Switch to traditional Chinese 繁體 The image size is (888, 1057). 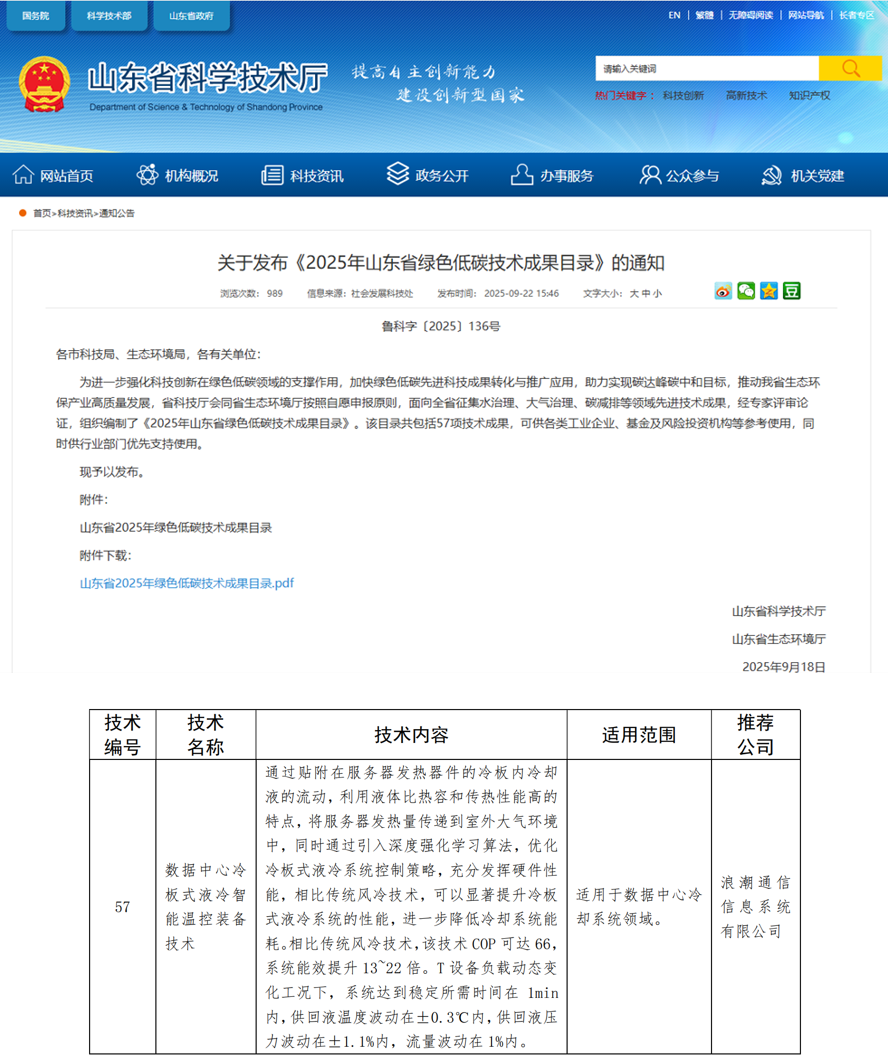coord(705,15)
